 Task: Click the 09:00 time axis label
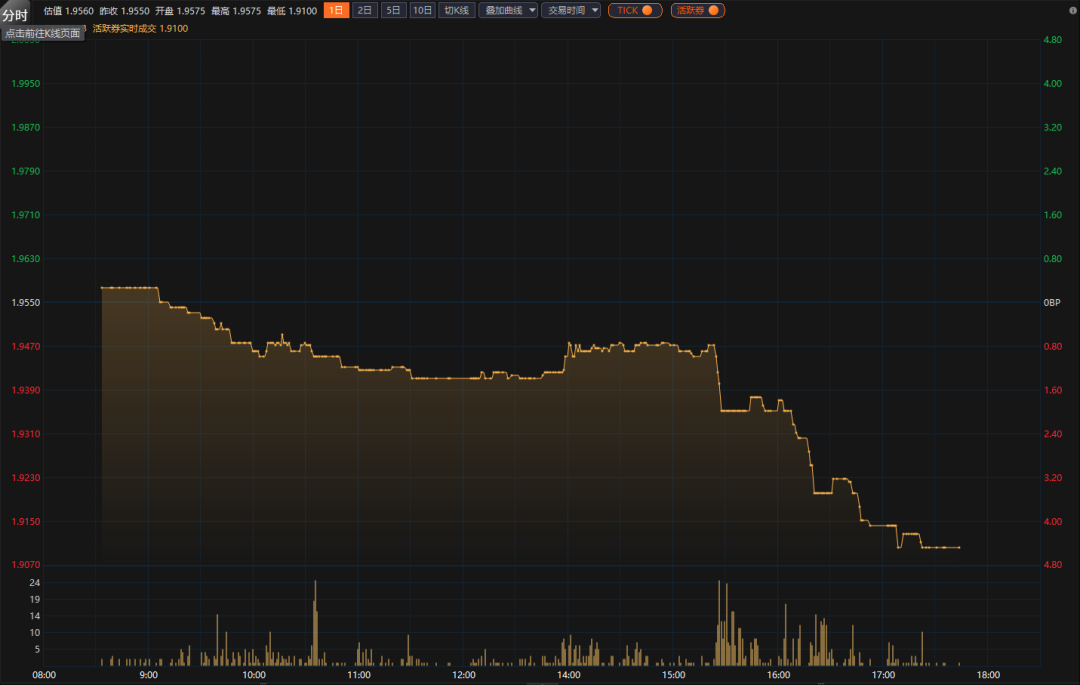point(149,675)
